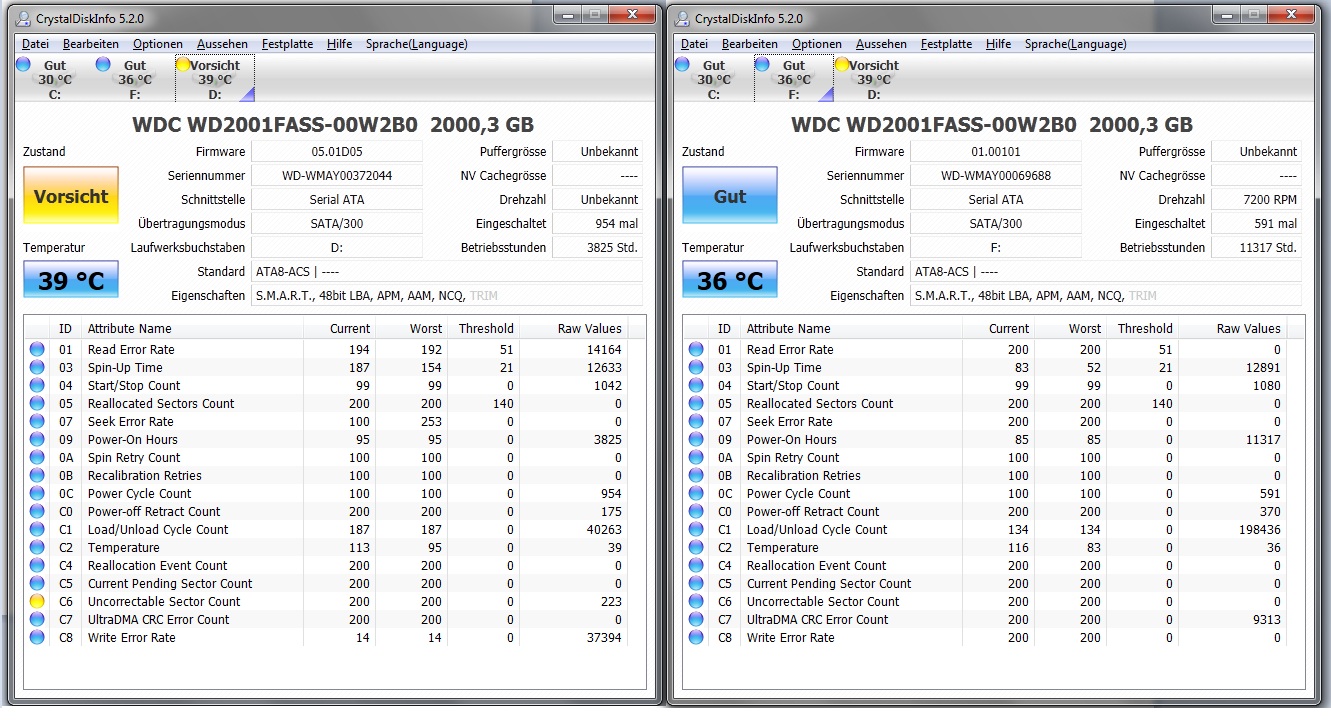
Task: Click Start/Stop Count orb in right window
Action: [x=696, y=385]
